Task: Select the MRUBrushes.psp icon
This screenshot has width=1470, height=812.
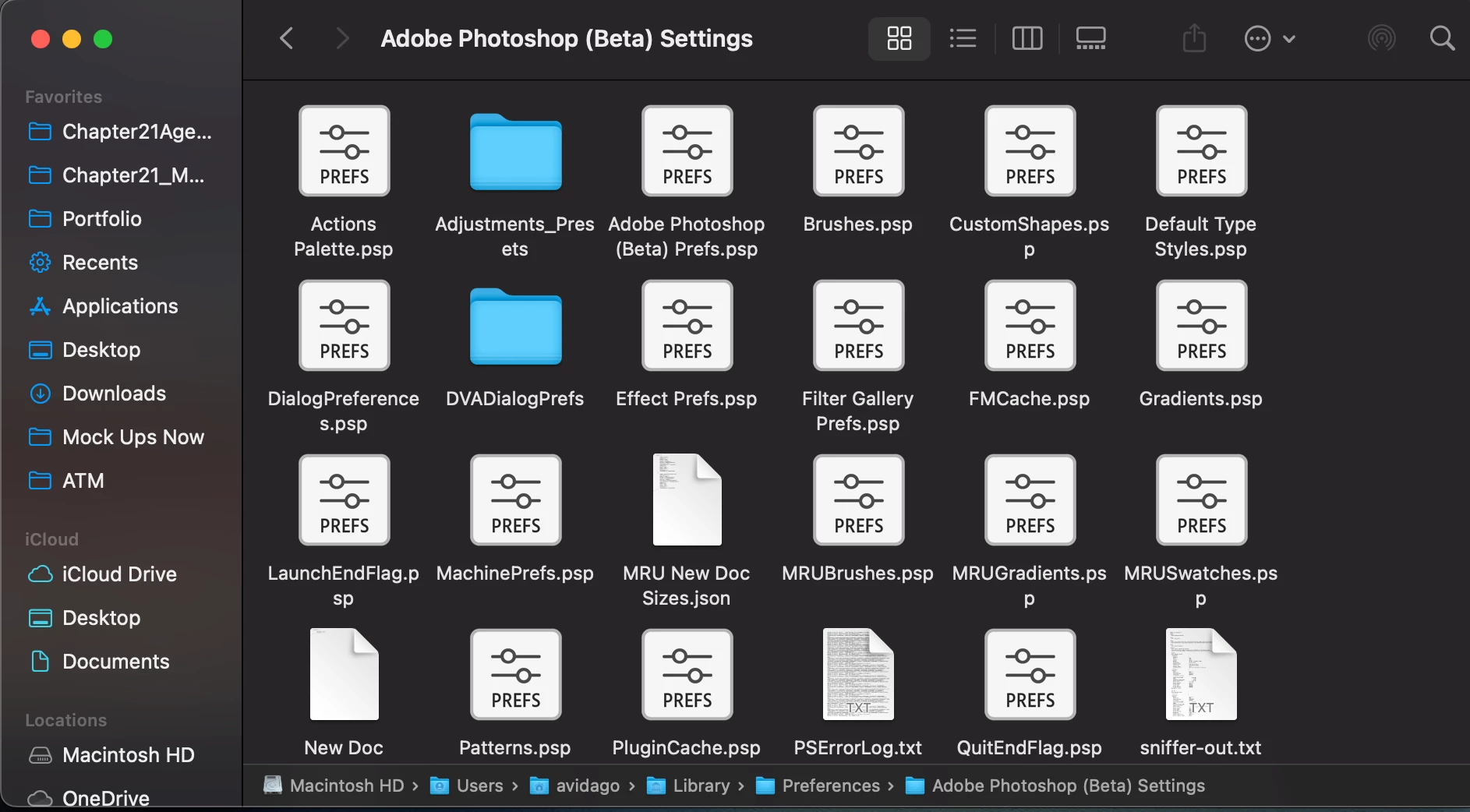Action: point(858,500)
